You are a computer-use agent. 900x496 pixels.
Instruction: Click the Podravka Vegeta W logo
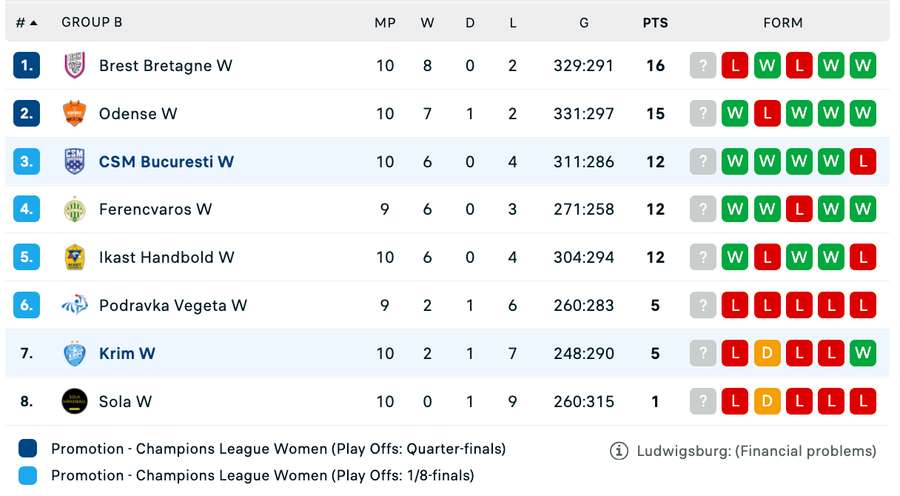[74, 306]
